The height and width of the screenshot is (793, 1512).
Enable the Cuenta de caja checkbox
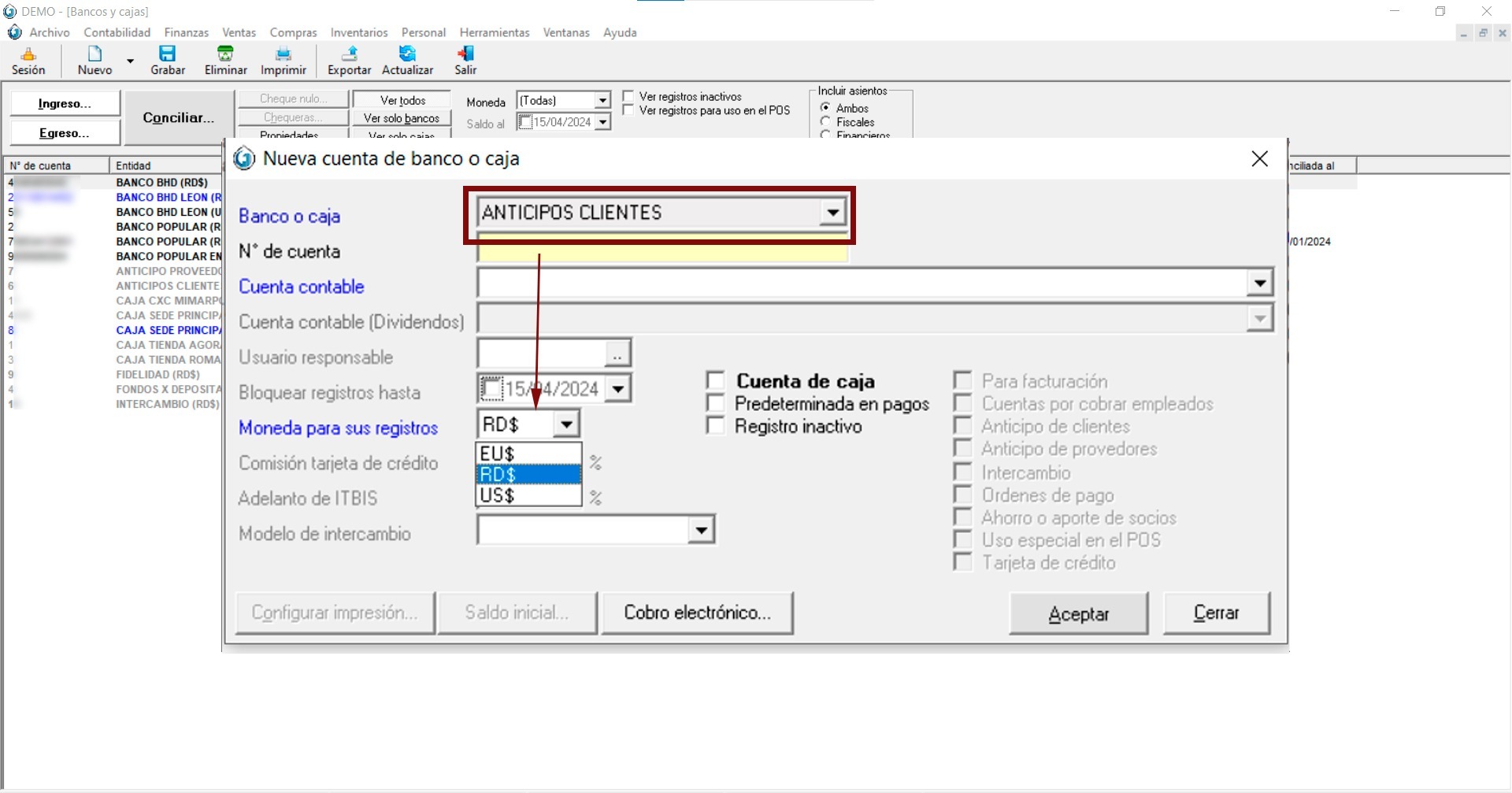716,381
